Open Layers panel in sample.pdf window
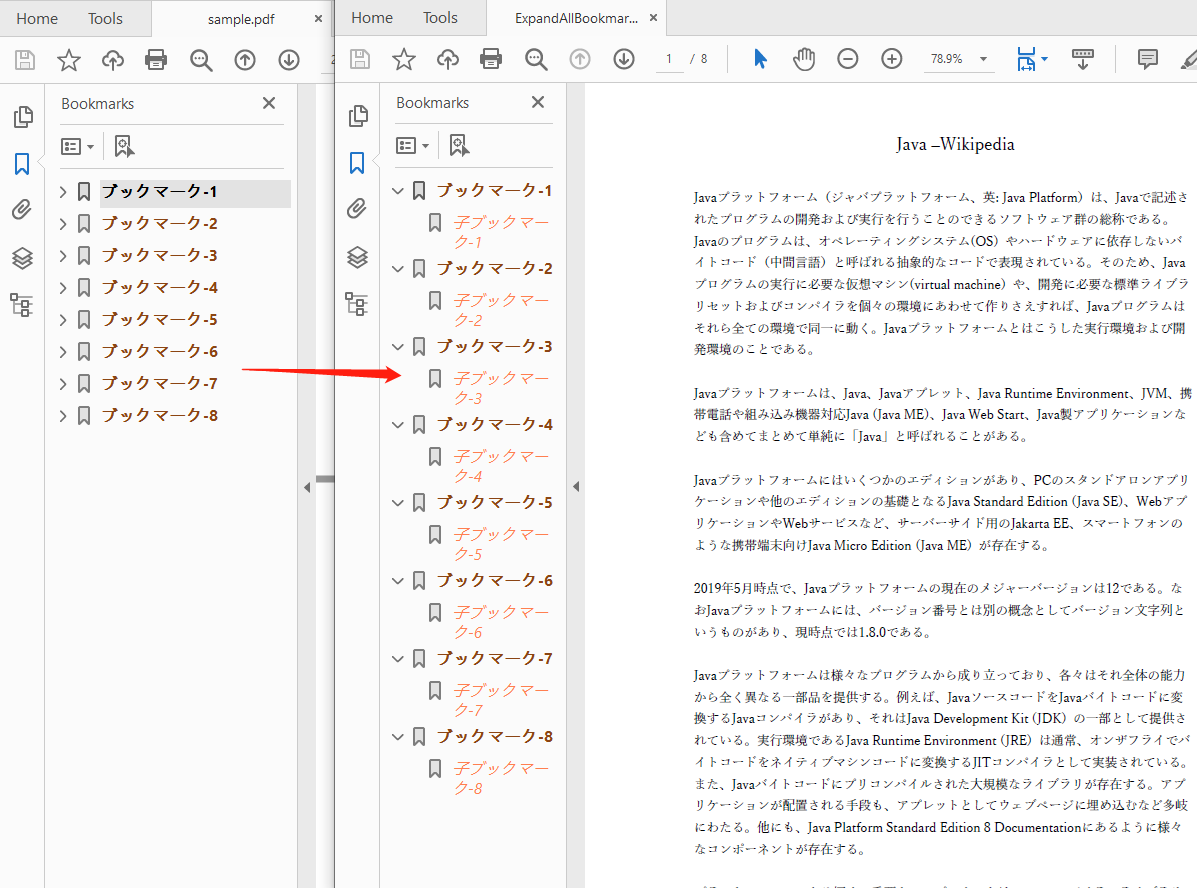This screenshot has height=888, width=1197. (x=22, y=258)
